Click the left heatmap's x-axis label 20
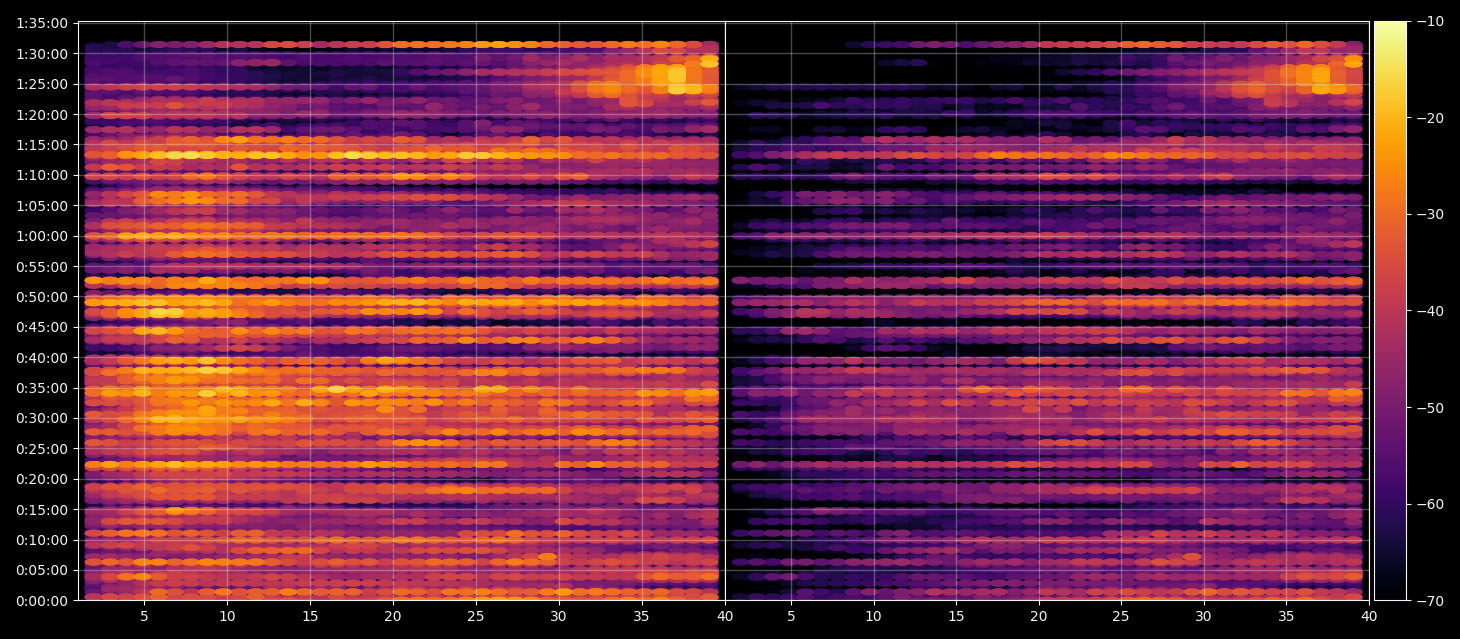1460x639 pixels. tap(393, 617)
